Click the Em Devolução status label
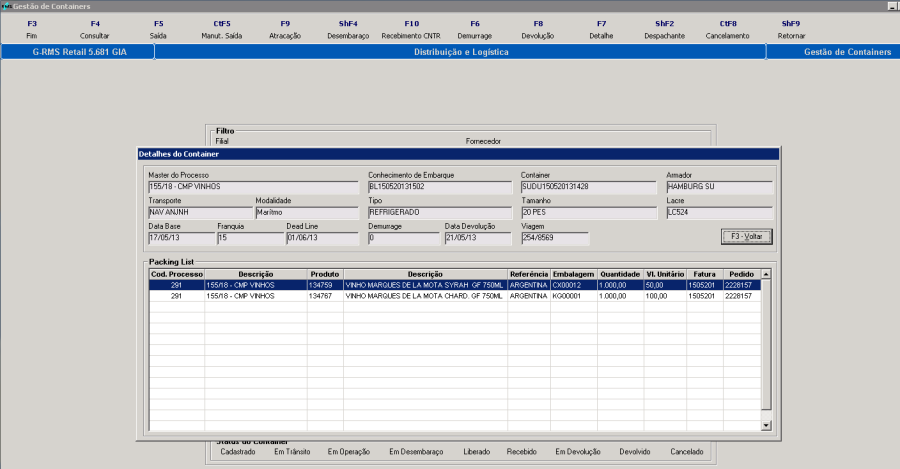Viewport: 900px width, 469px height. coord(577,452)
